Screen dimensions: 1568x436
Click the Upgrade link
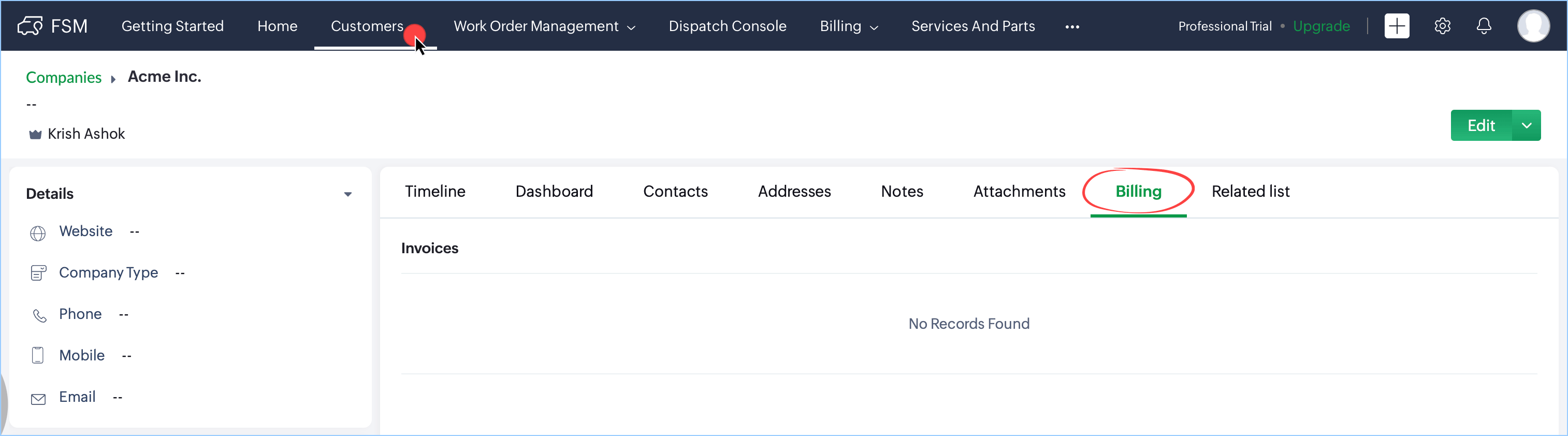pyautogui.click(x=1321, y=26)
